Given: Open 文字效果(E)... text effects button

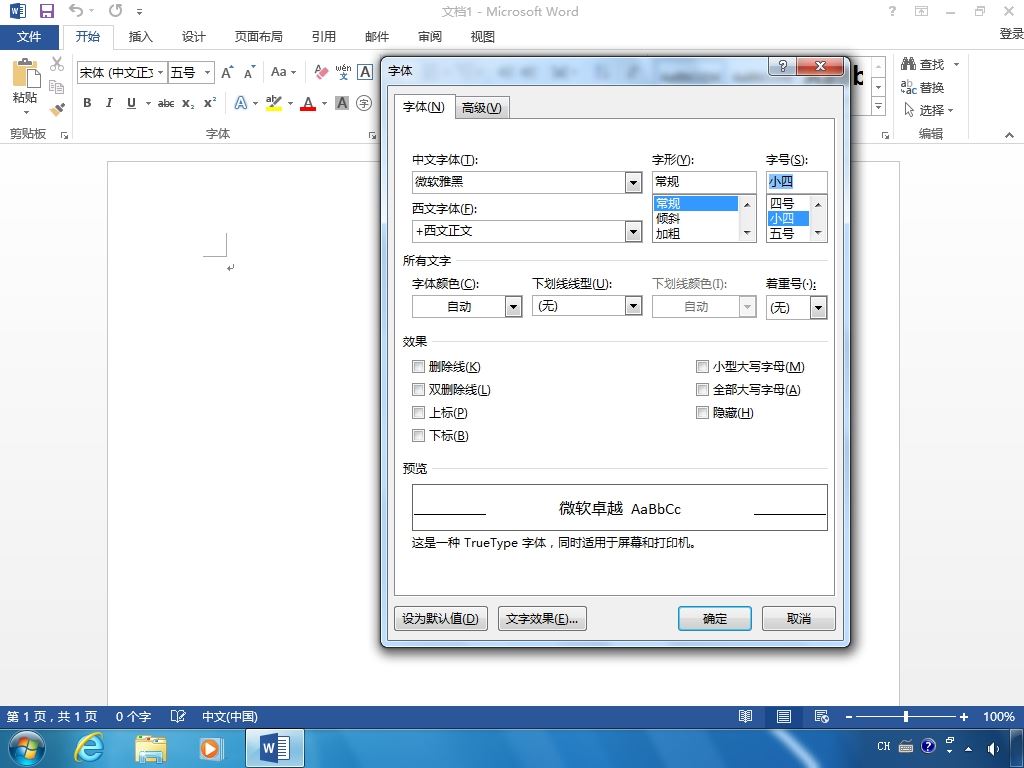Looking at the screenshot, I should (542, 618).
